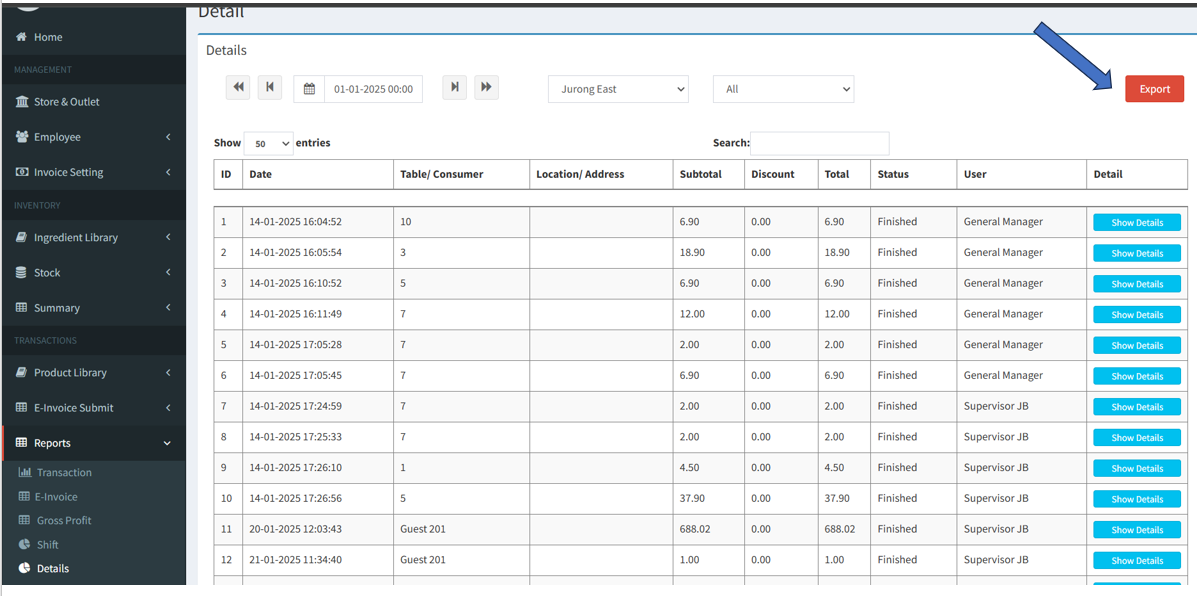Open the calendar icon beside date field
This screenshot has height=596, width=1197.
309,89
